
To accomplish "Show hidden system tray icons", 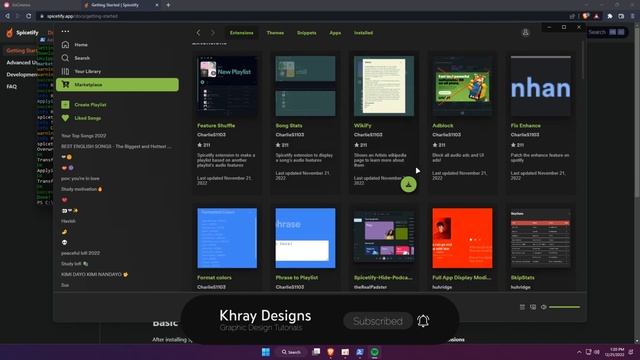I will coord(579,352).
